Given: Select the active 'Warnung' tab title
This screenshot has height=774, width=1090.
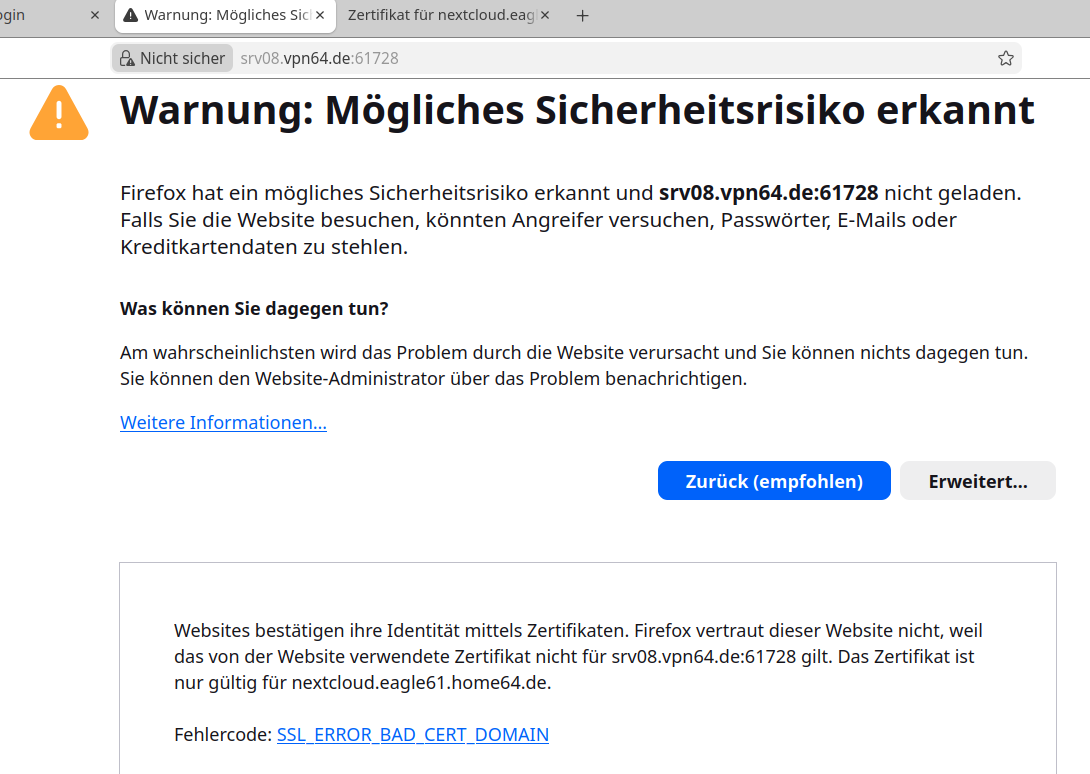Looking at the screenshot, I should 225,16.
